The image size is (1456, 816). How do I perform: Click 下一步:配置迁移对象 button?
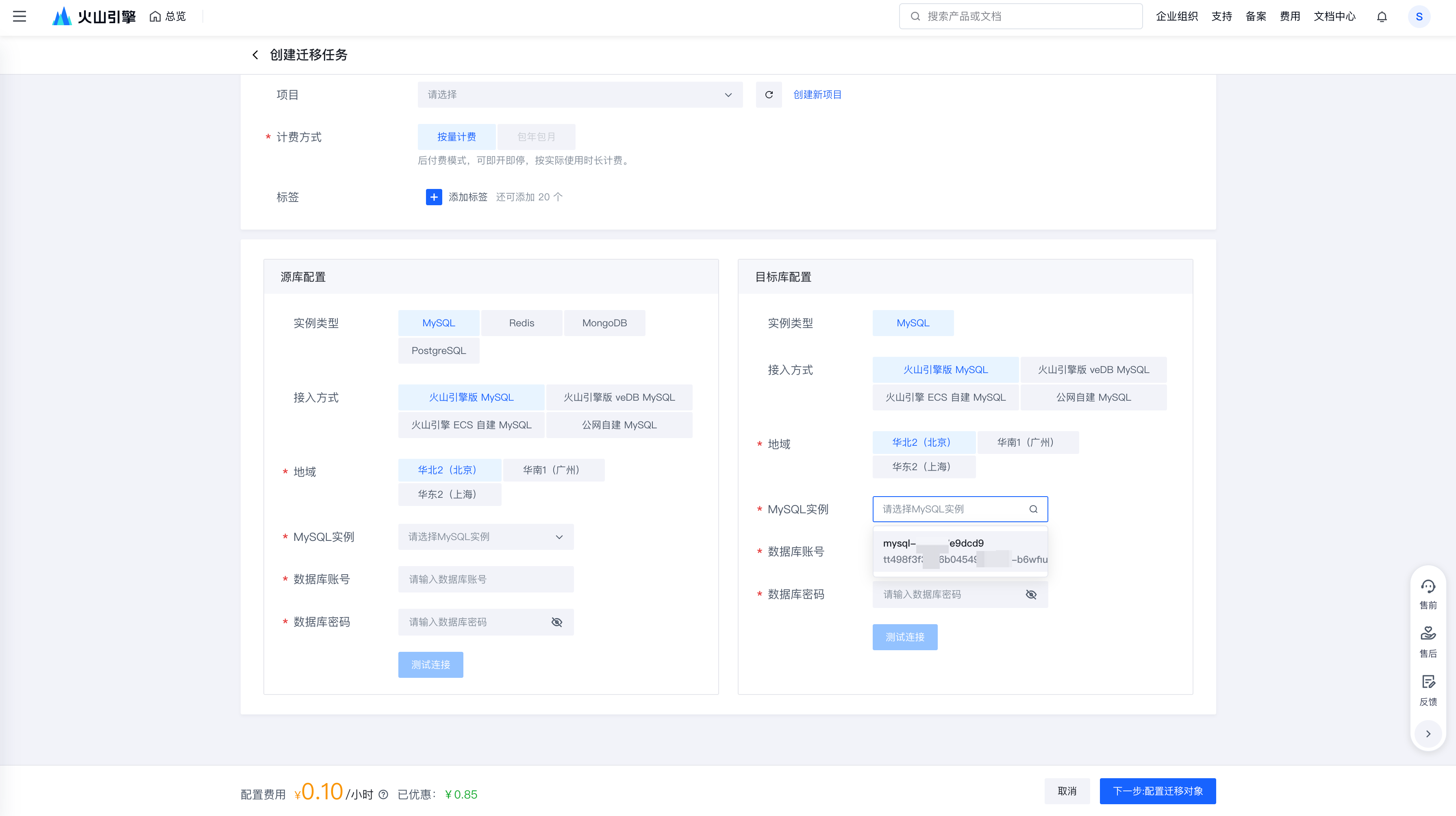coord(1158,791)
